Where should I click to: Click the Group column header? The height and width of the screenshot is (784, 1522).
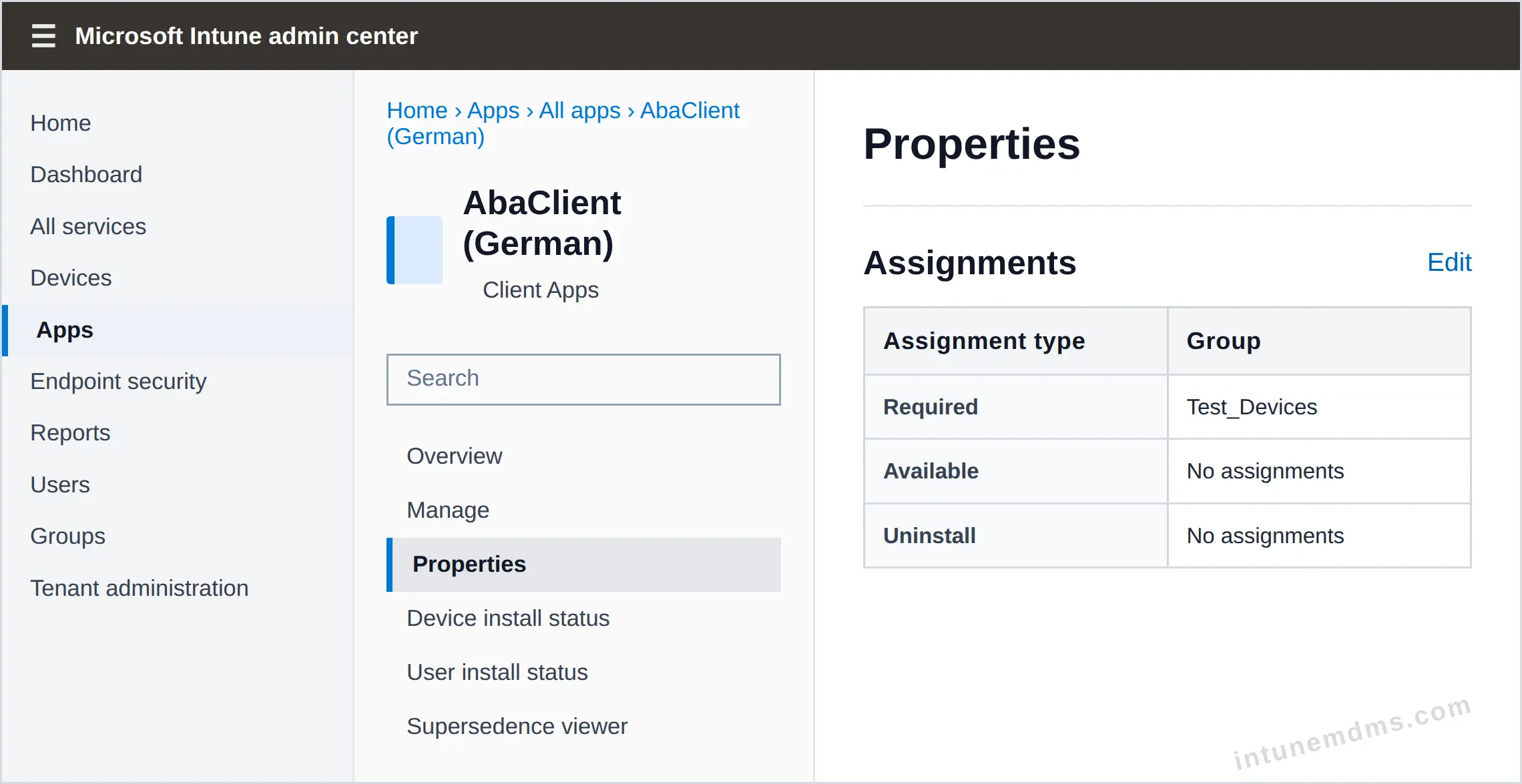pos(1319,341)
